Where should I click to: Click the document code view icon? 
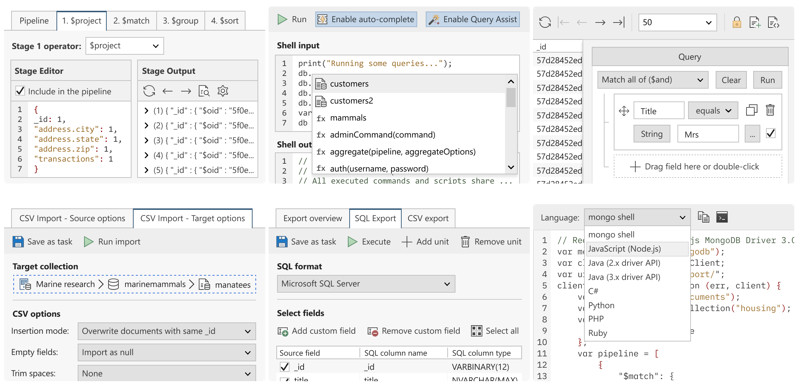point(773,22)
